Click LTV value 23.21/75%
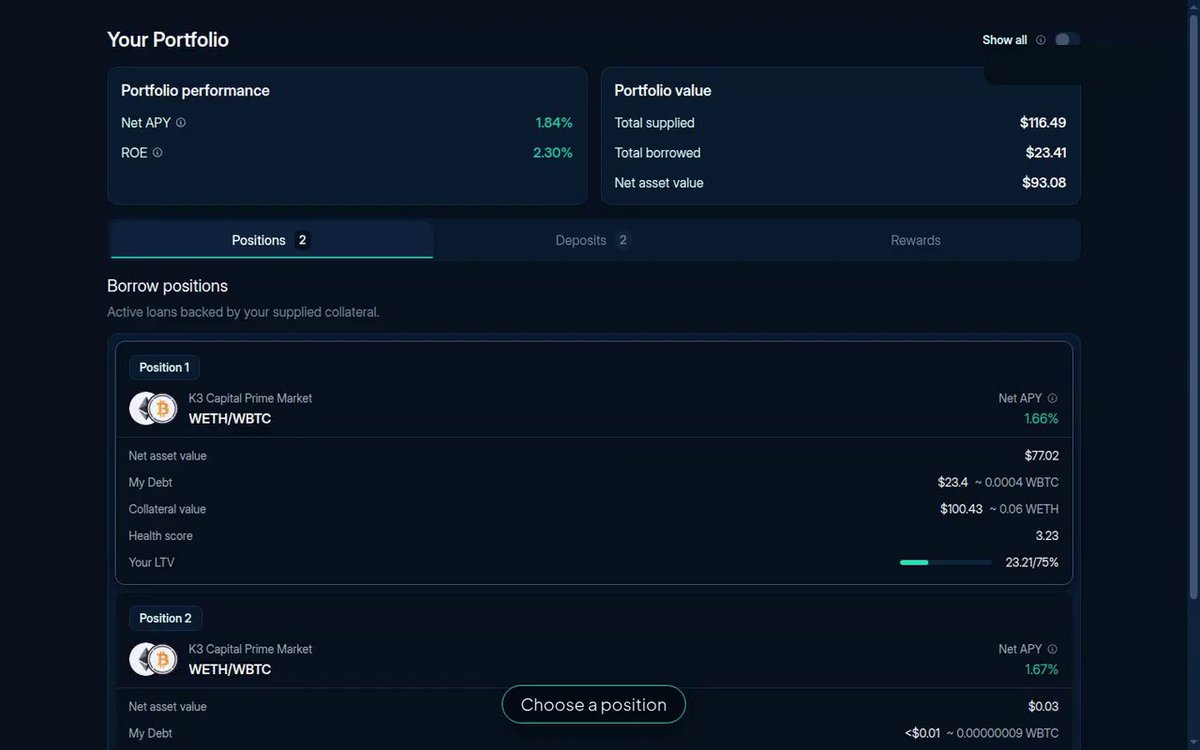The image size is (1200, 750). click(x=1032, y=563)
